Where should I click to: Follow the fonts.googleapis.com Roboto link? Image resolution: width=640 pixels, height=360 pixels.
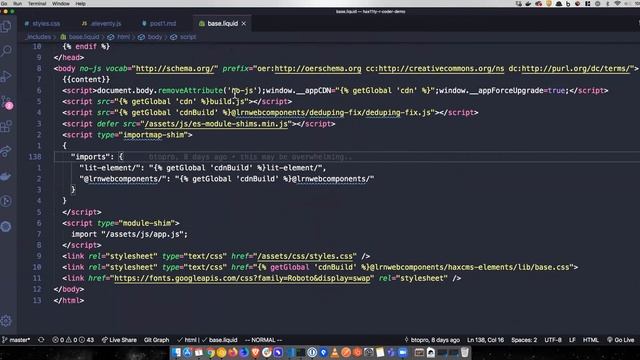pos(242,278)
